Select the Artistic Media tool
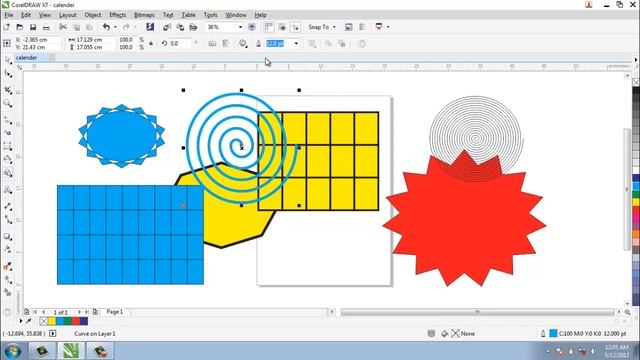Viewport: 640px width, 360px height. [x=7, y=133]
